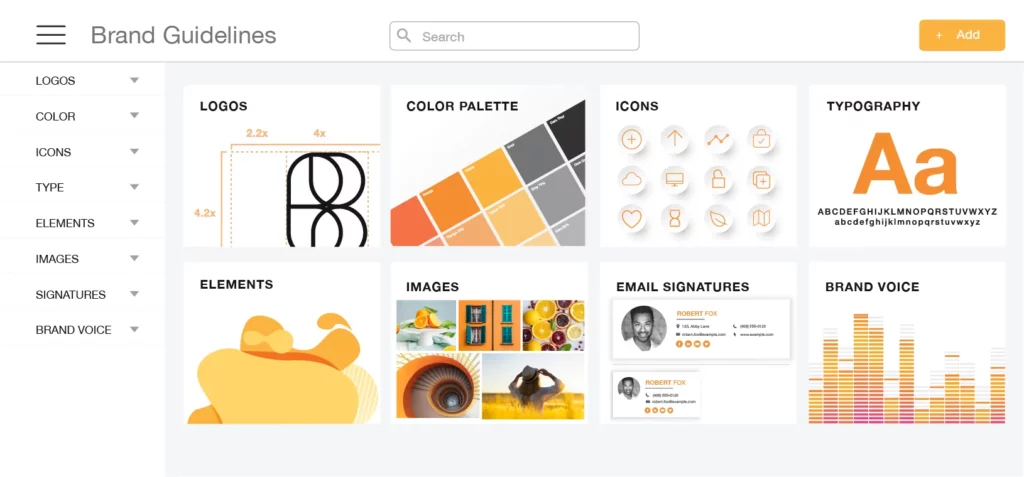Image resolution: width=1024 pixels, height=477 pixels.
Task: Click the cloud icon
Action: click(632, 178)
